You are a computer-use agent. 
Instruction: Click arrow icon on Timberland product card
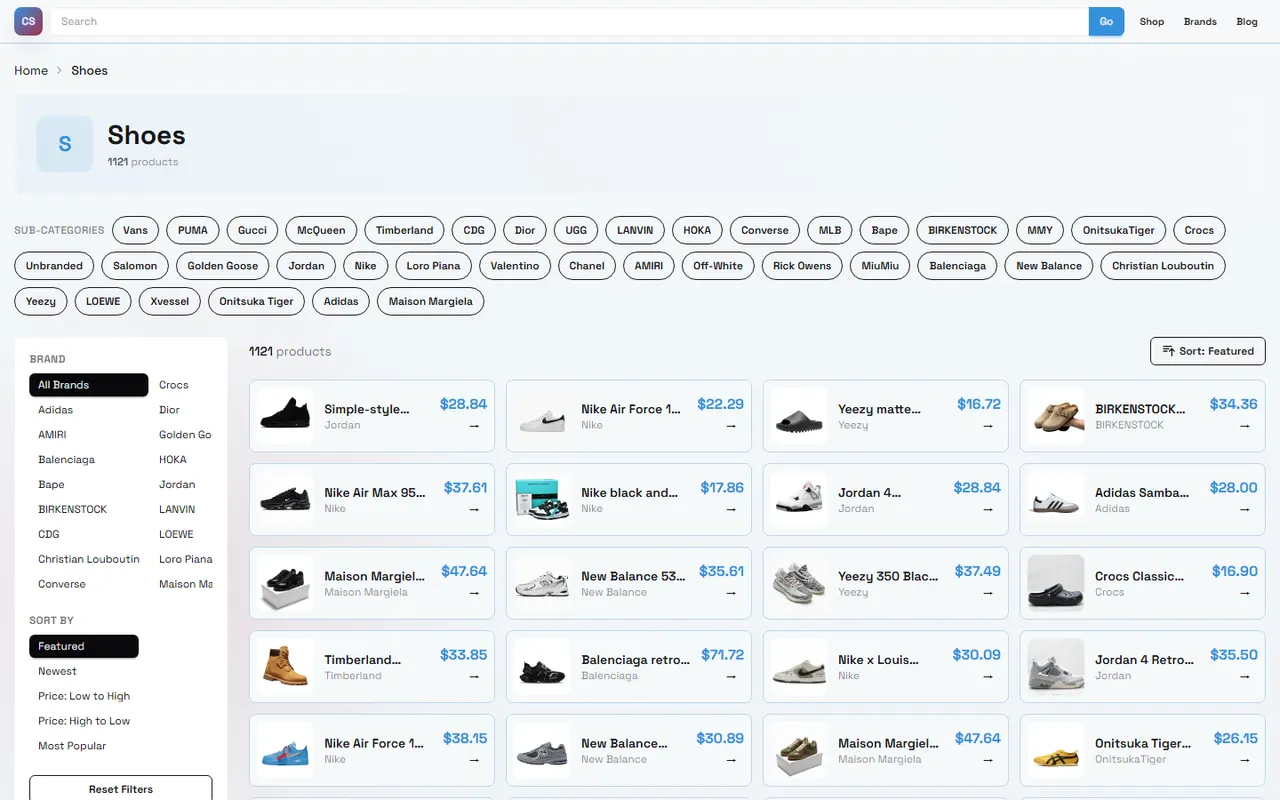point(474,676)
